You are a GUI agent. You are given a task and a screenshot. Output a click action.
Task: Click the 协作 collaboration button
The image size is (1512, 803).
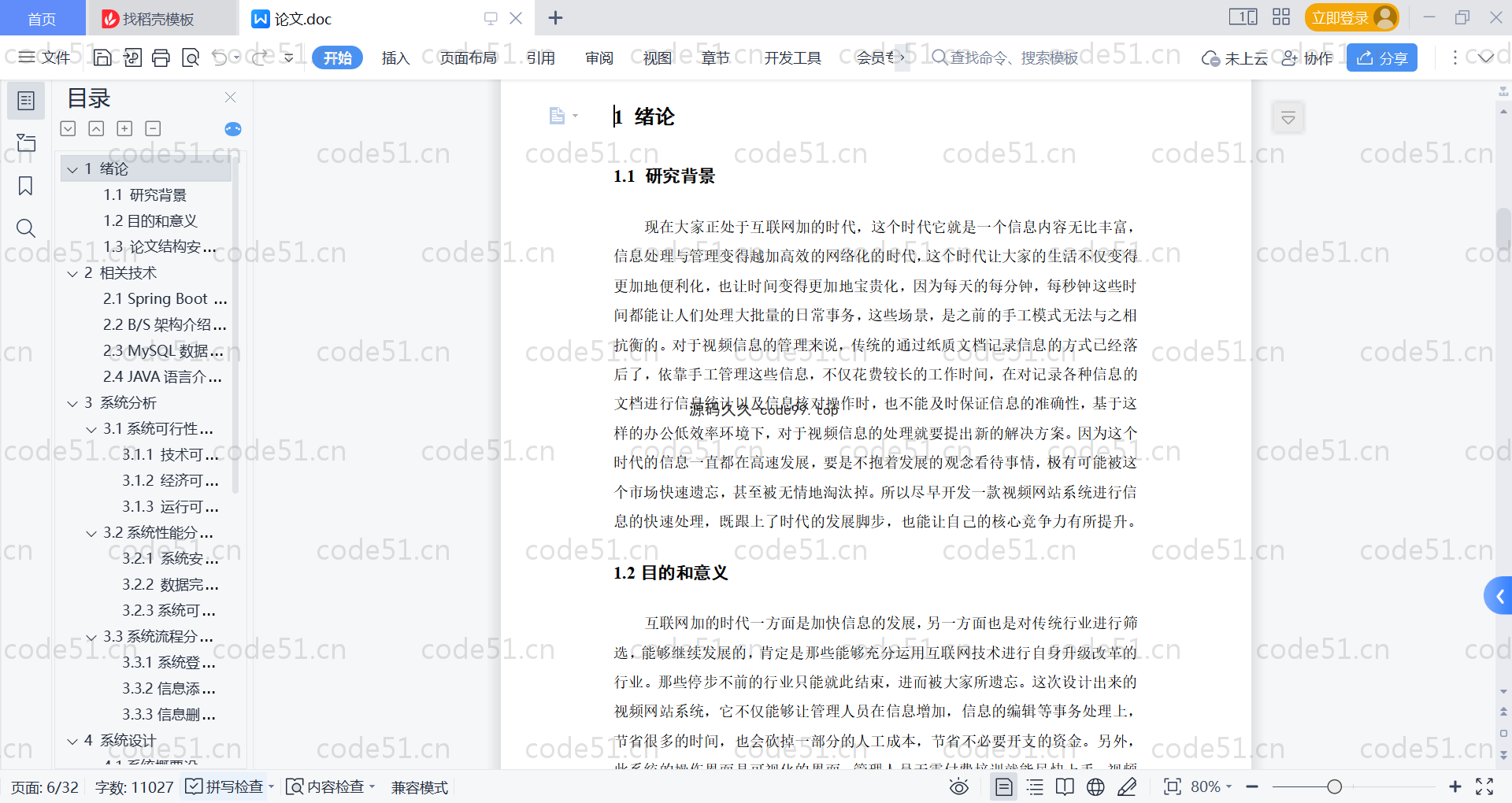(1307, 57)
